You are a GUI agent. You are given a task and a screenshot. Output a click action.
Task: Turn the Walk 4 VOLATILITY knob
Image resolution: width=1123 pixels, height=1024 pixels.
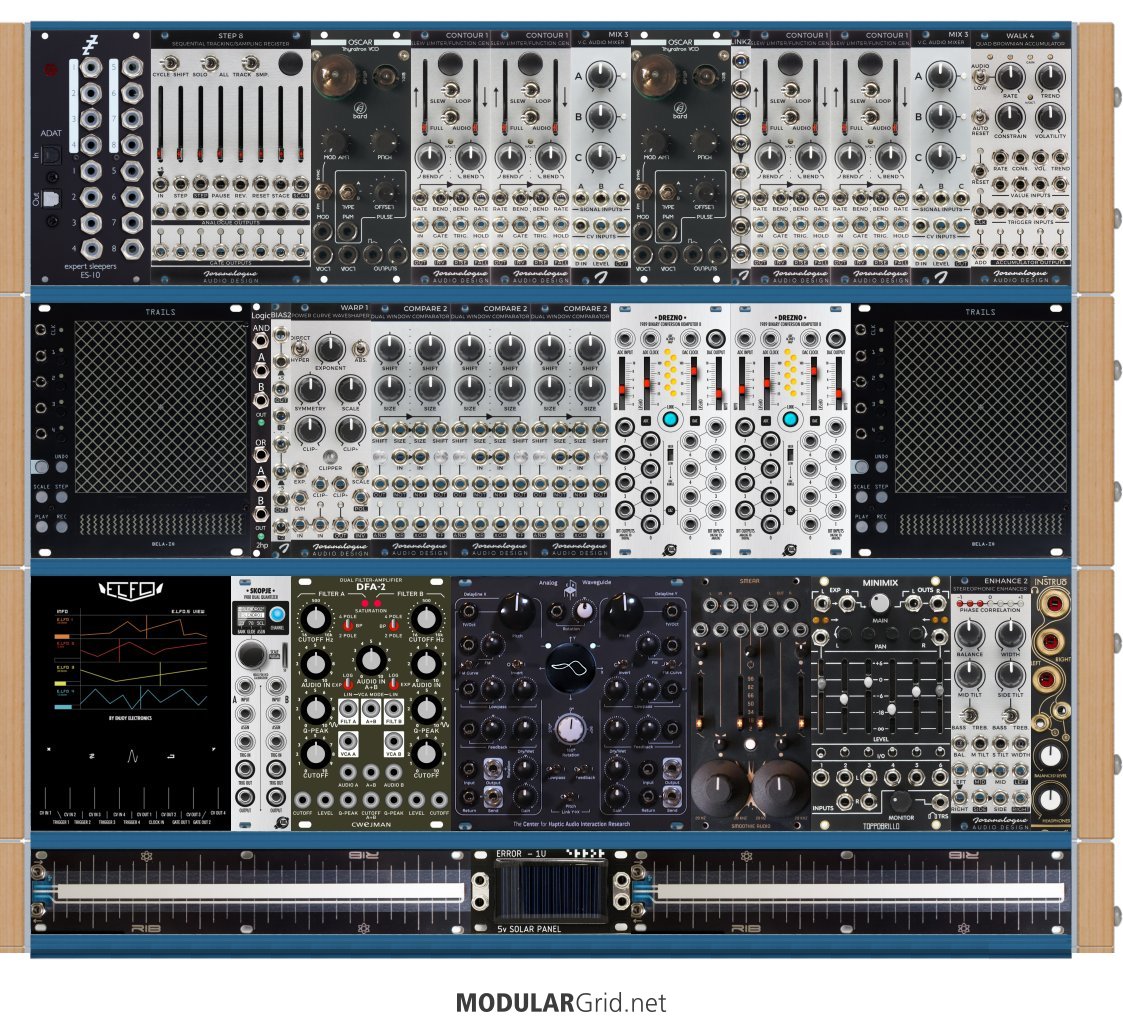tap(1050, 117)
